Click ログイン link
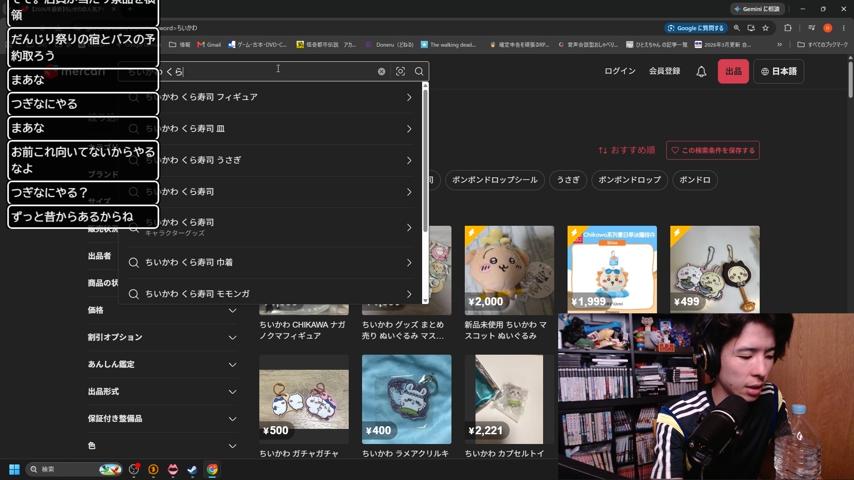The height and width of the screenshot is (480, 854). (x=620, y=71)
